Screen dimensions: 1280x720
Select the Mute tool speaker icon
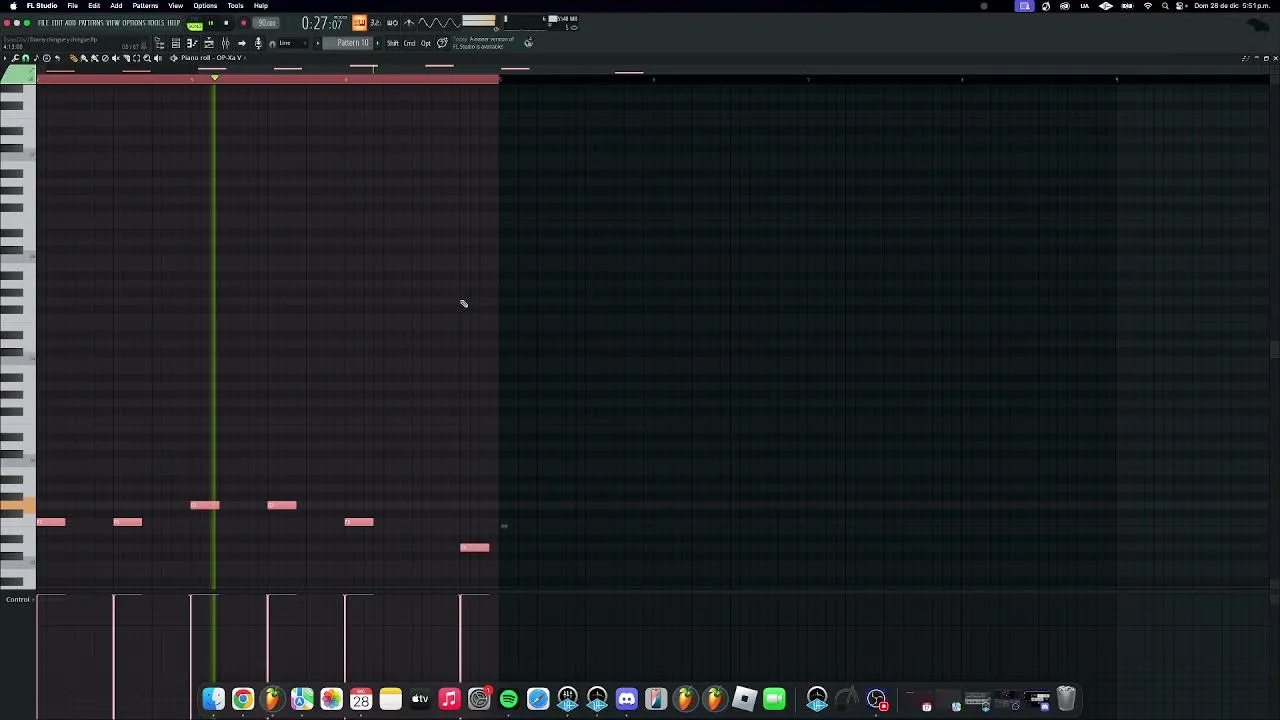click(x=116, y=58)
